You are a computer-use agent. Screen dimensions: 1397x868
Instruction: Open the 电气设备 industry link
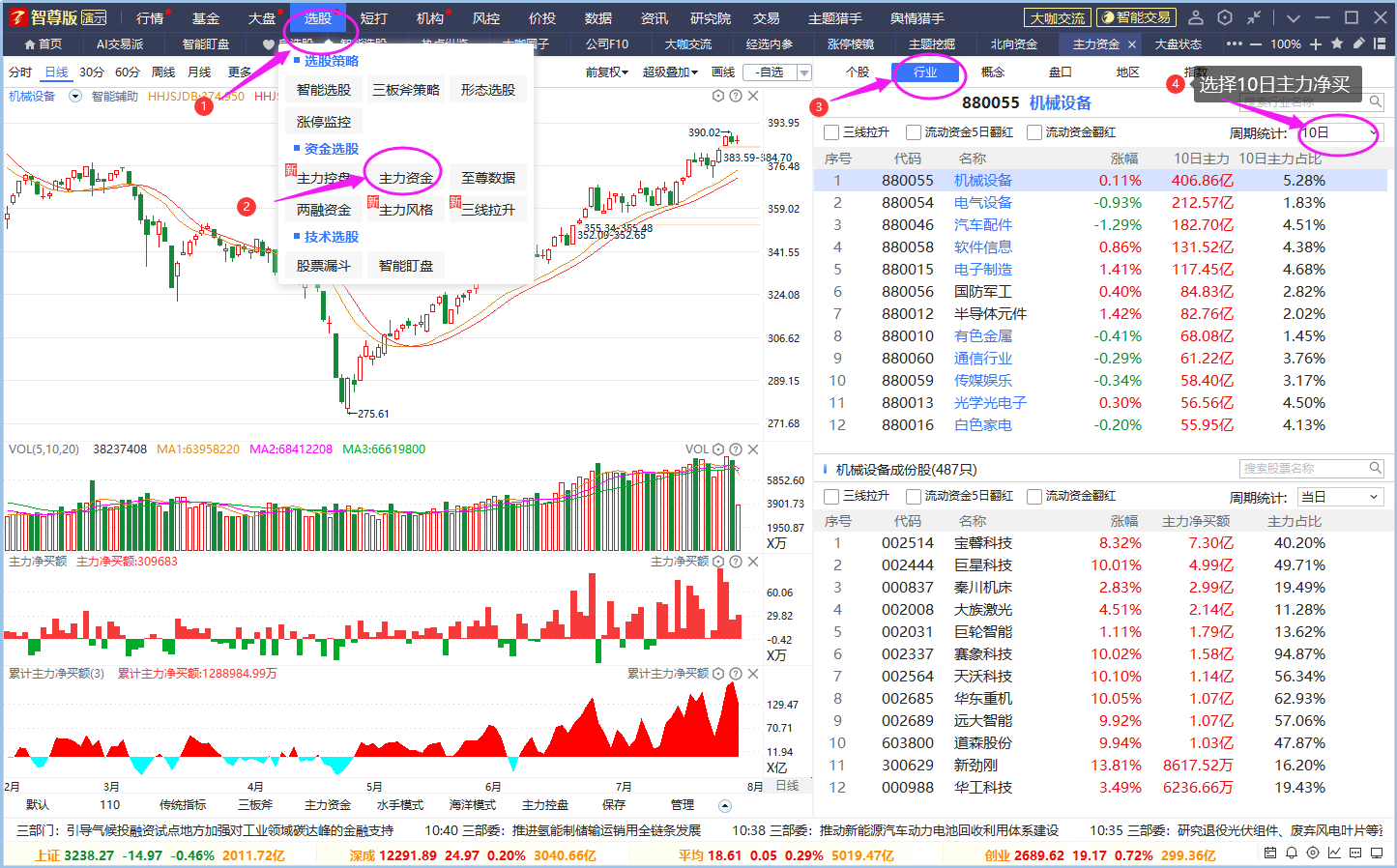pos(983,203)
